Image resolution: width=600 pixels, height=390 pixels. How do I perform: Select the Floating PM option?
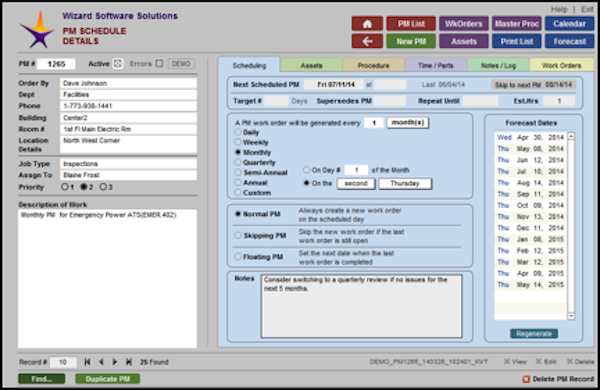click(238, 257)
